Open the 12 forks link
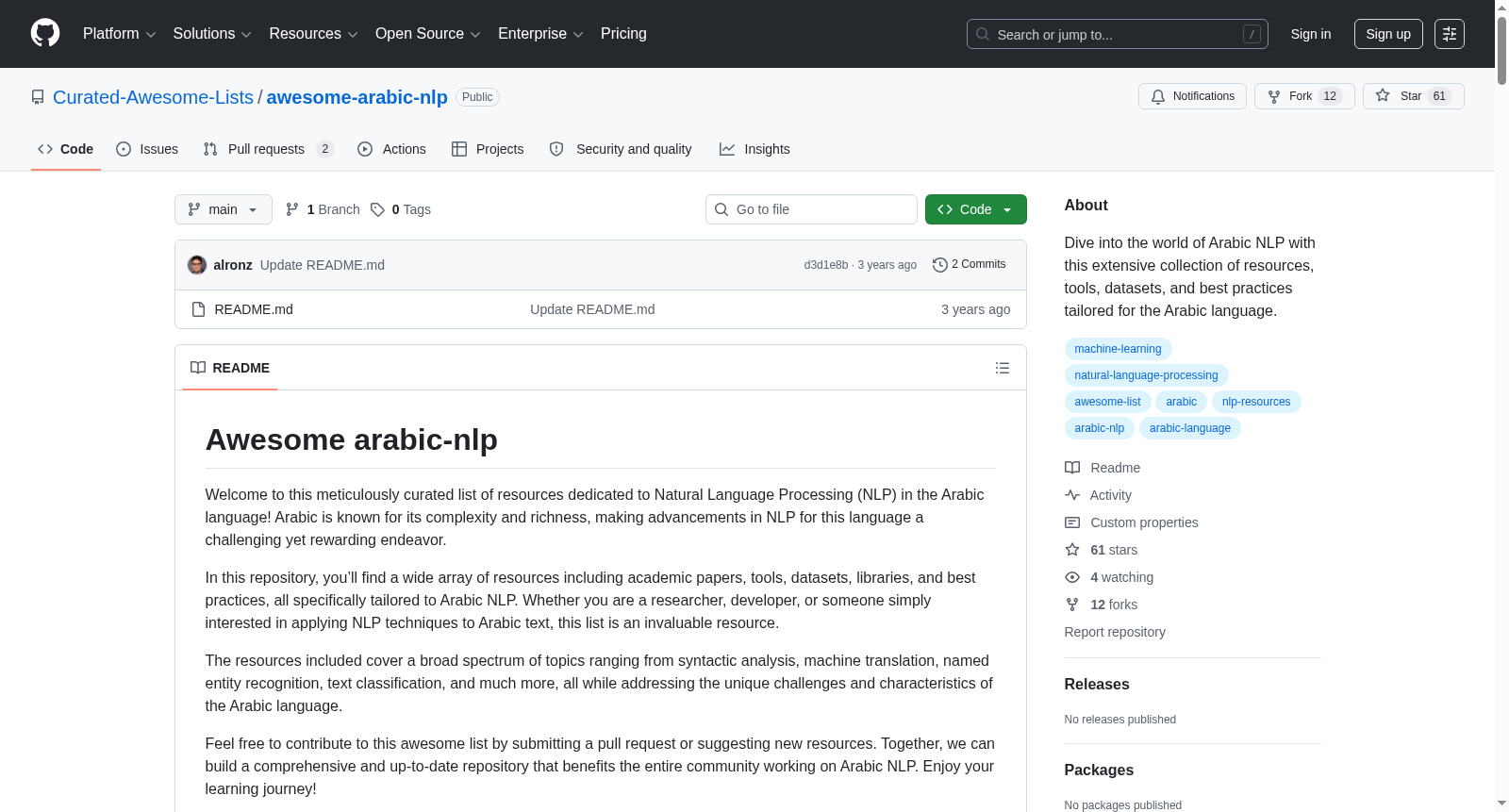Image resolution: width=1509 pixels, height=812 pixels. tap(1102, 605)
